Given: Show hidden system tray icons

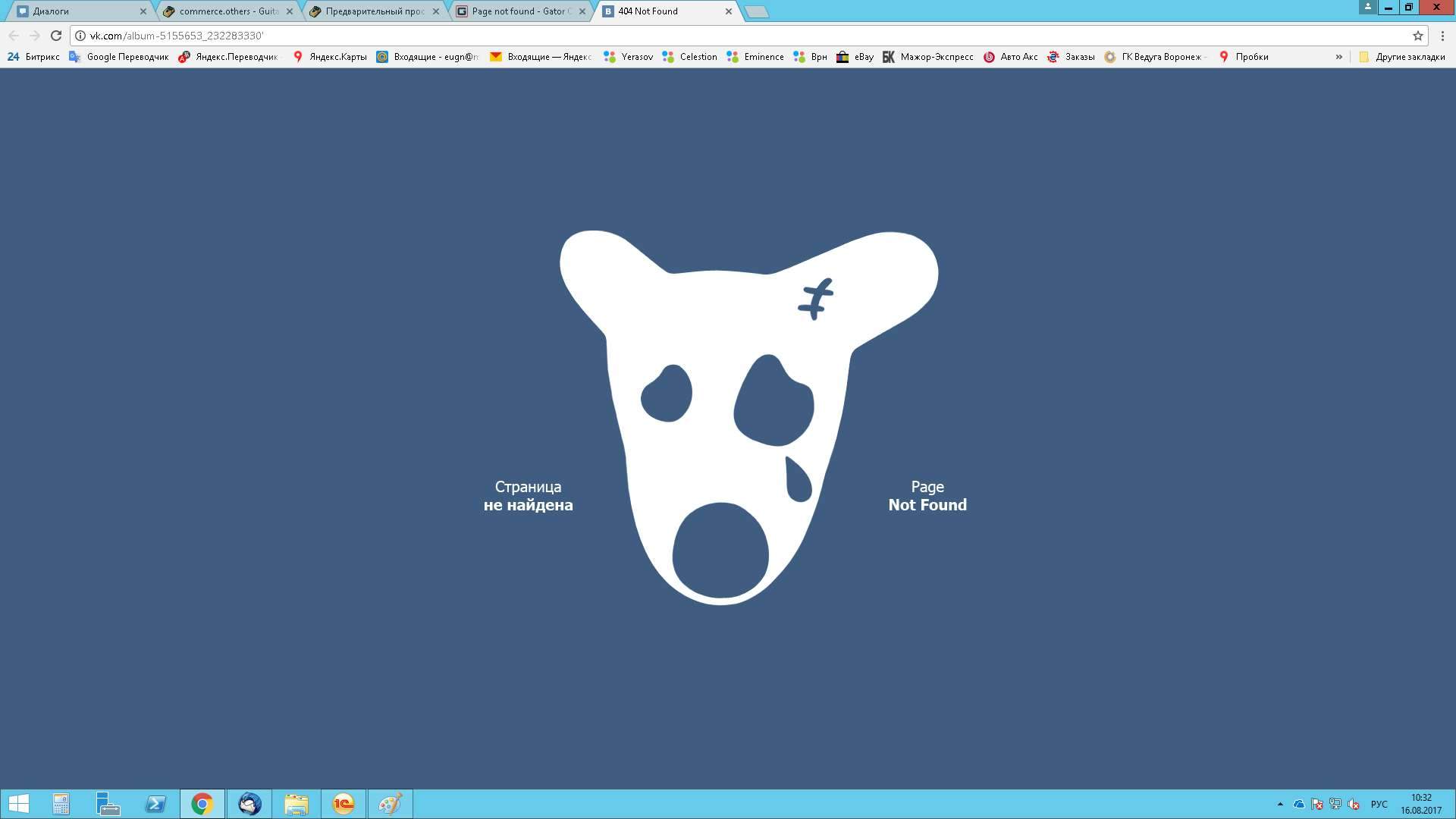Looking at the screenshot, I should pos(1280,805).
